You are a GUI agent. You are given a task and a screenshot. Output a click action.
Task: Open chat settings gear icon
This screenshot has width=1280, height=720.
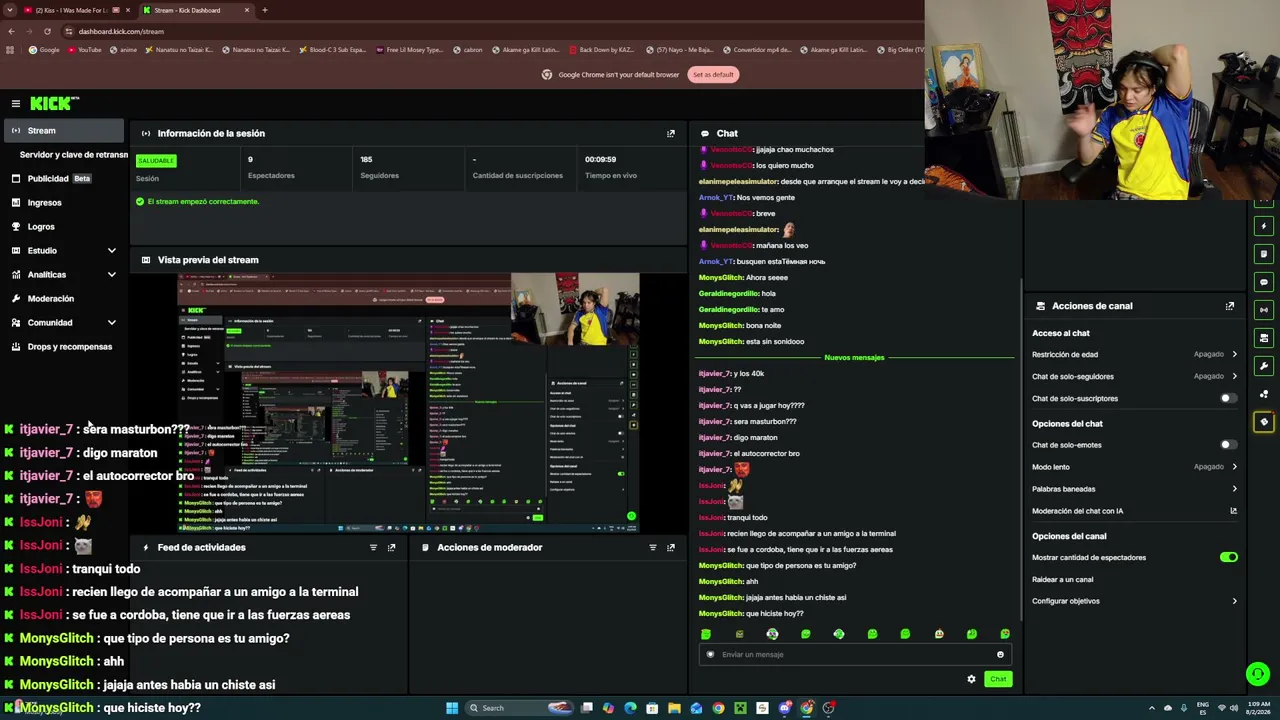[x=971, y=679]
